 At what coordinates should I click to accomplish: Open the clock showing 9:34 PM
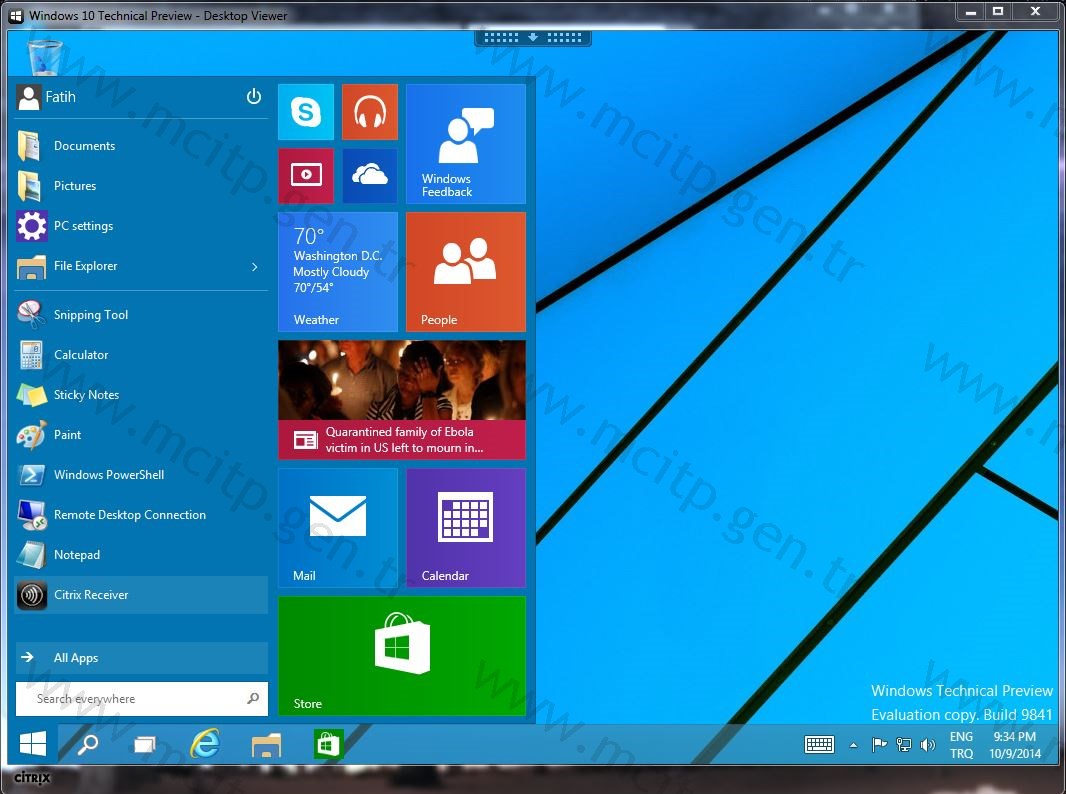coord(1014,745)
